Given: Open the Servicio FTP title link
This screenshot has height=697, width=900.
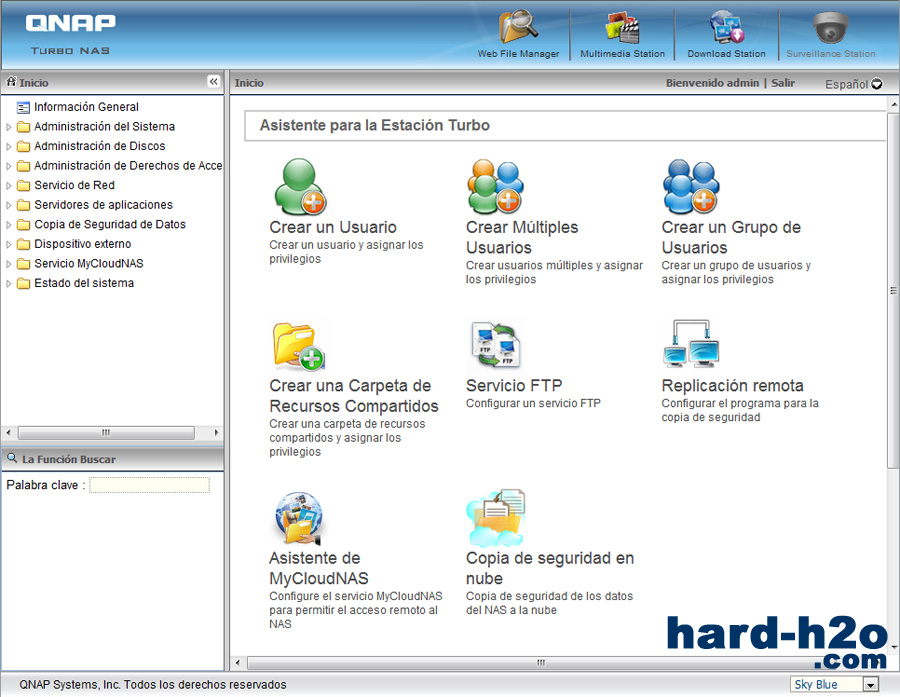Looking at the screenshot, I should click(x=514, y=385).
